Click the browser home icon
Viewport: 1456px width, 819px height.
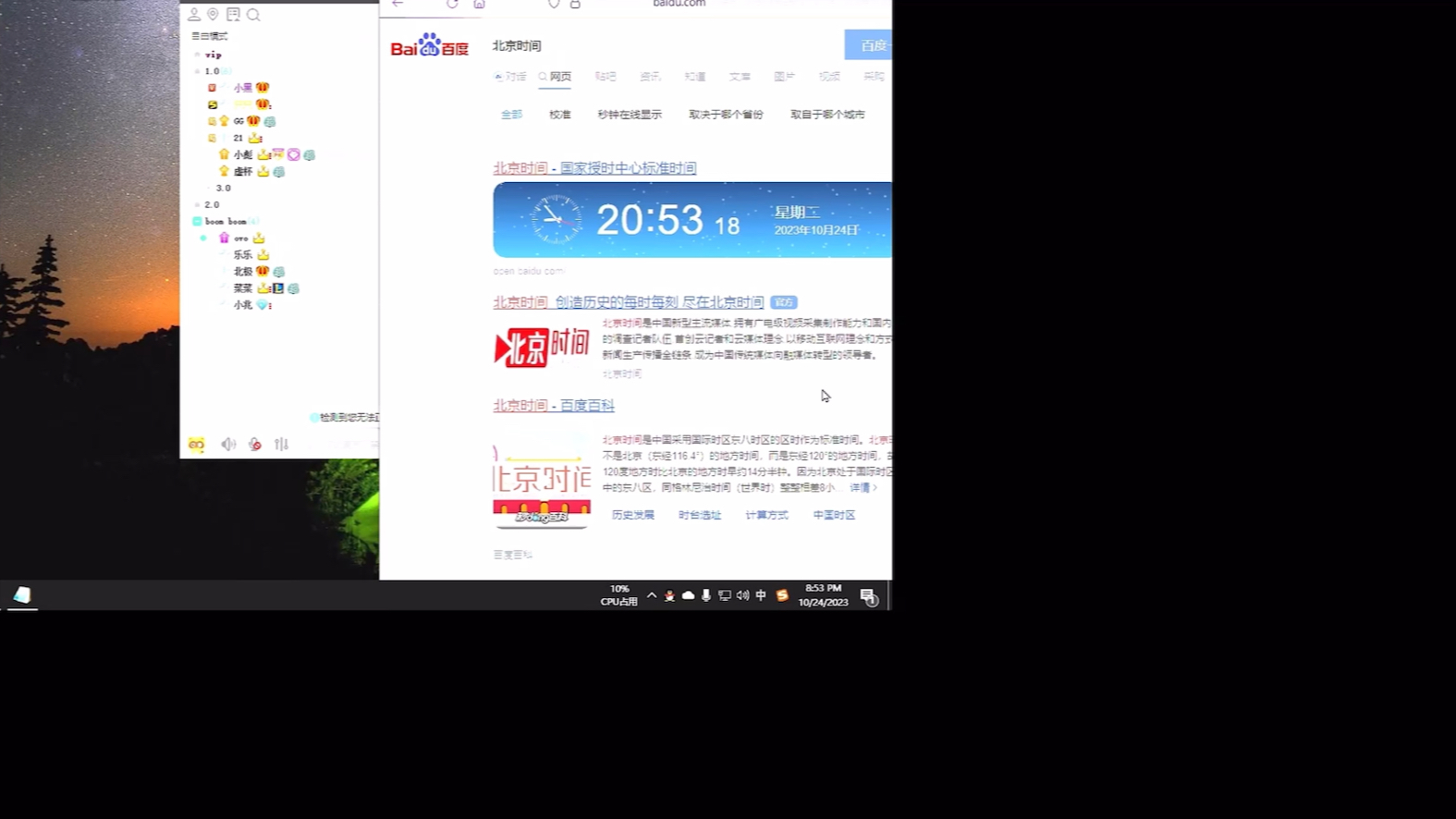click(x=479, y=4)
